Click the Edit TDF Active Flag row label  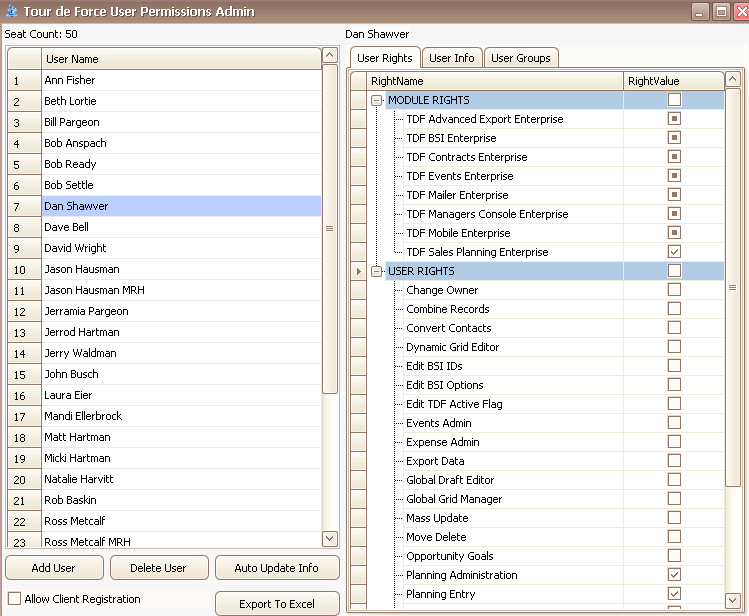click(454, 404)
